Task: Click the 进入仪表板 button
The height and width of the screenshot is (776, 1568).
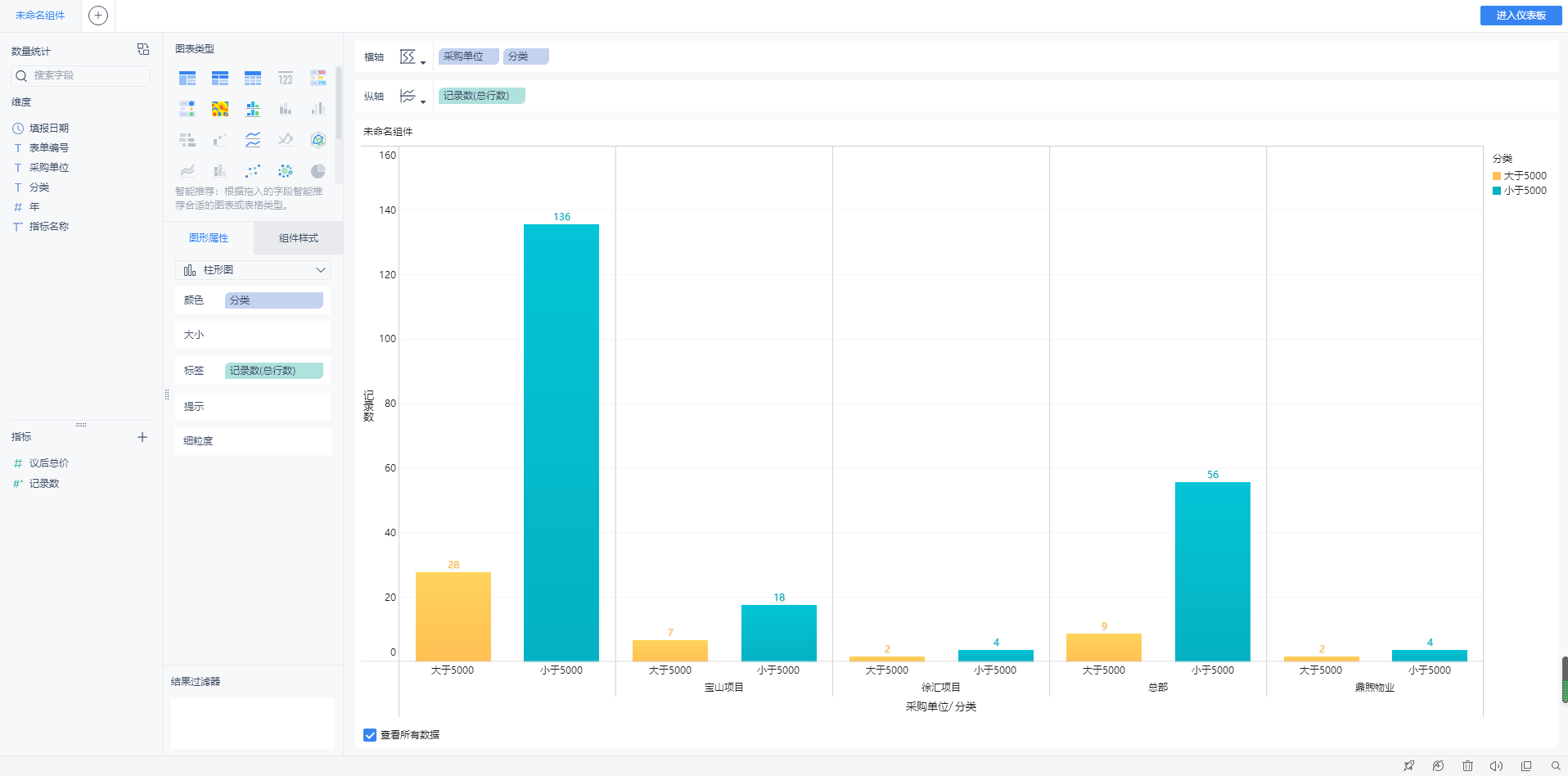Action: (1521, 16)
